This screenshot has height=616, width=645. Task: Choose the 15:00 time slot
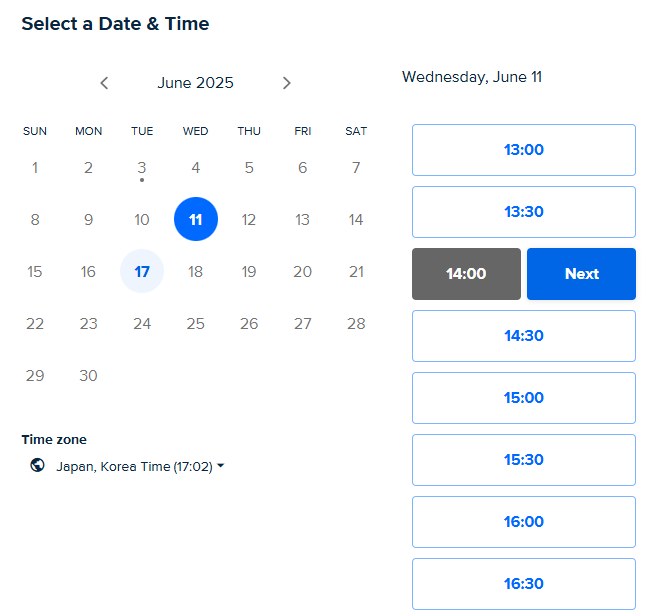(524, 398)
